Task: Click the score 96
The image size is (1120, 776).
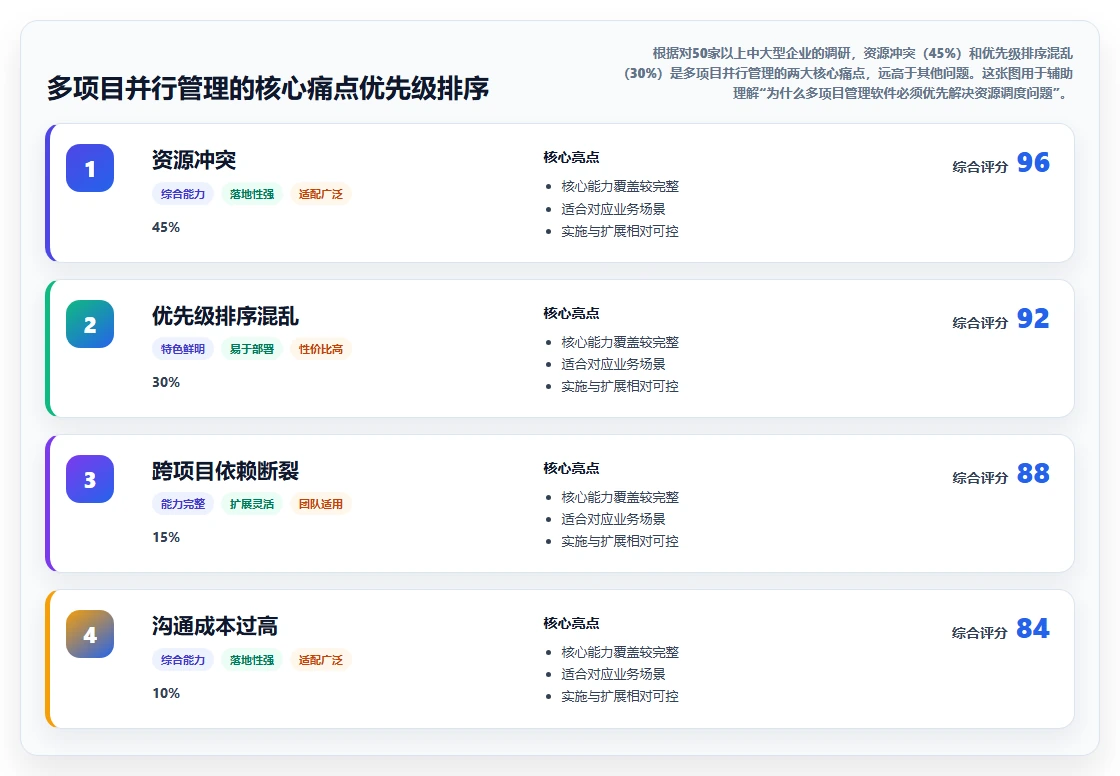Action: click(x=1033, y=163)
